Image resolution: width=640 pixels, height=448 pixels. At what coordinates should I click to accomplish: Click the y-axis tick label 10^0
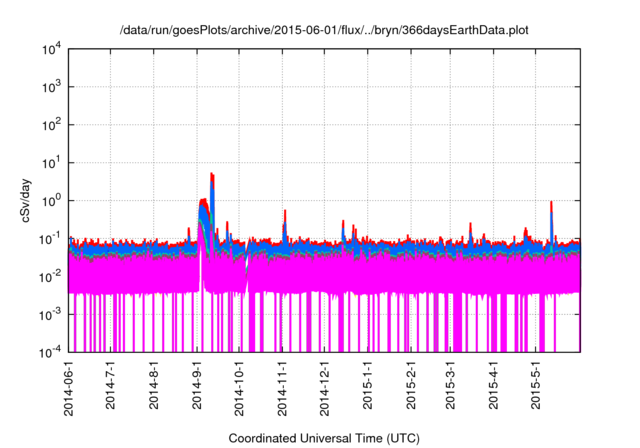point(51,201)
